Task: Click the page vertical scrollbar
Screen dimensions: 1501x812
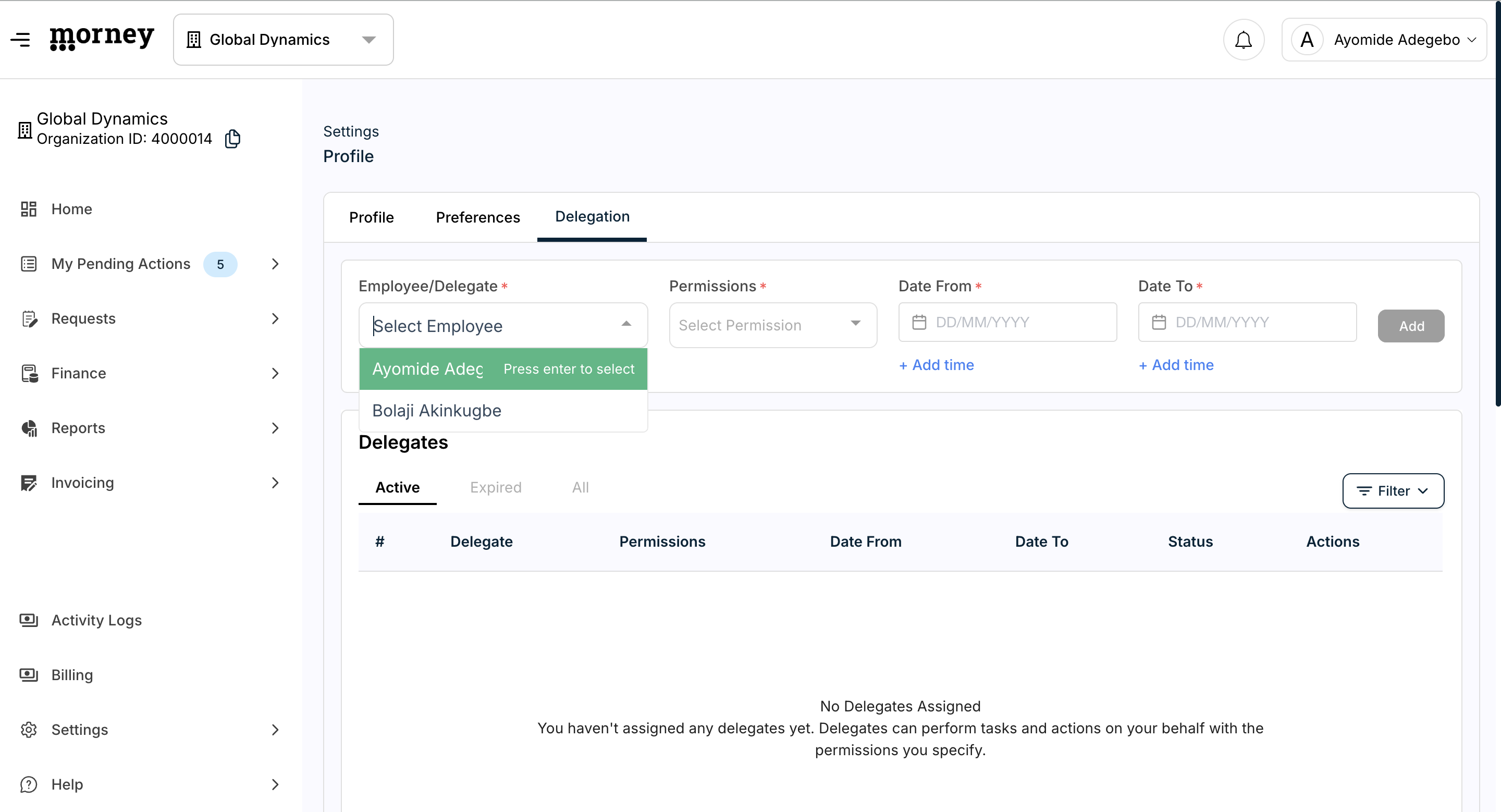Action: coord(1497,204)
